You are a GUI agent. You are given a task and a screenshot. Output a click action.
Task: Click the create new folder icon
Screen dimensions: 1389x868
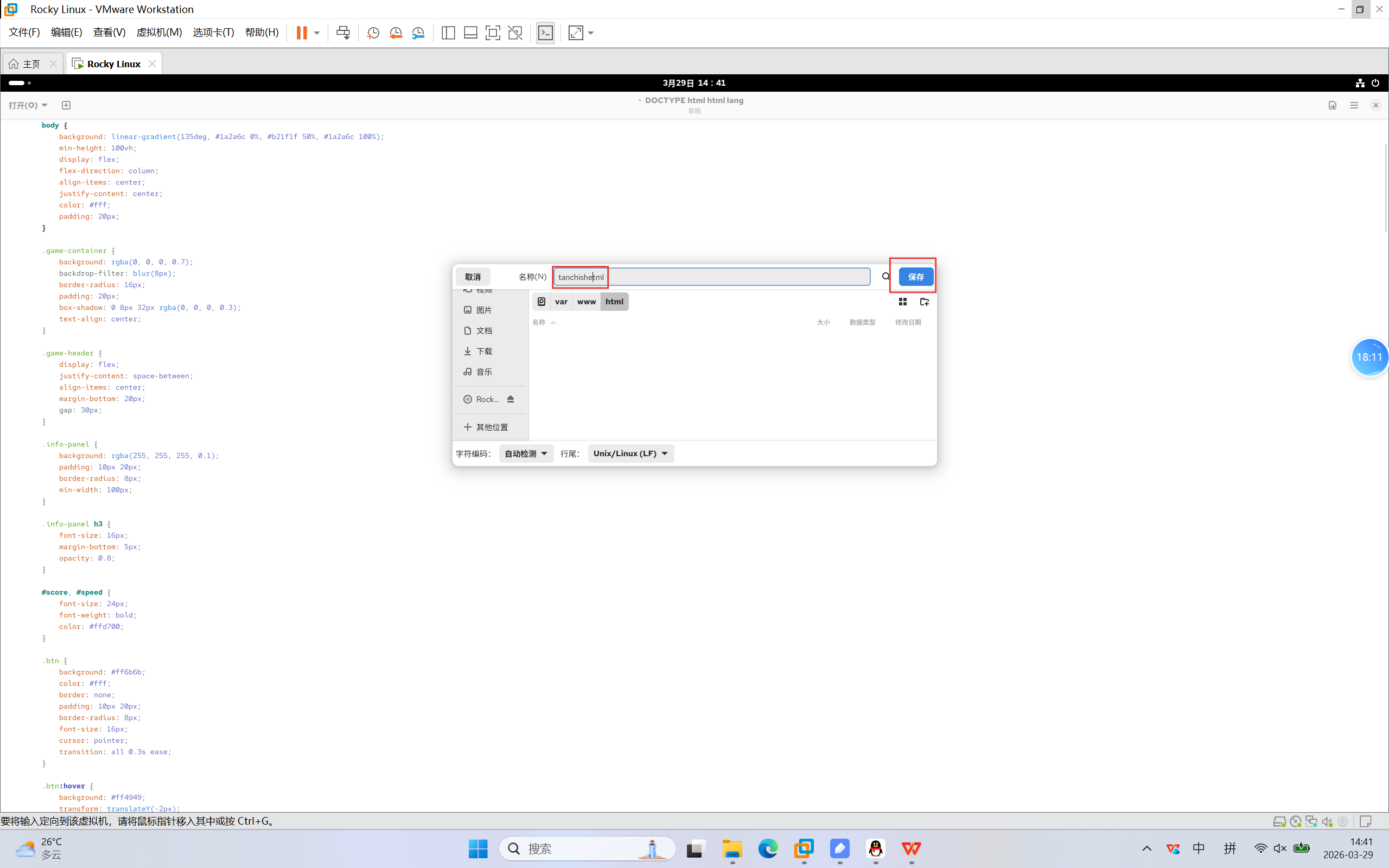point(924,302)
